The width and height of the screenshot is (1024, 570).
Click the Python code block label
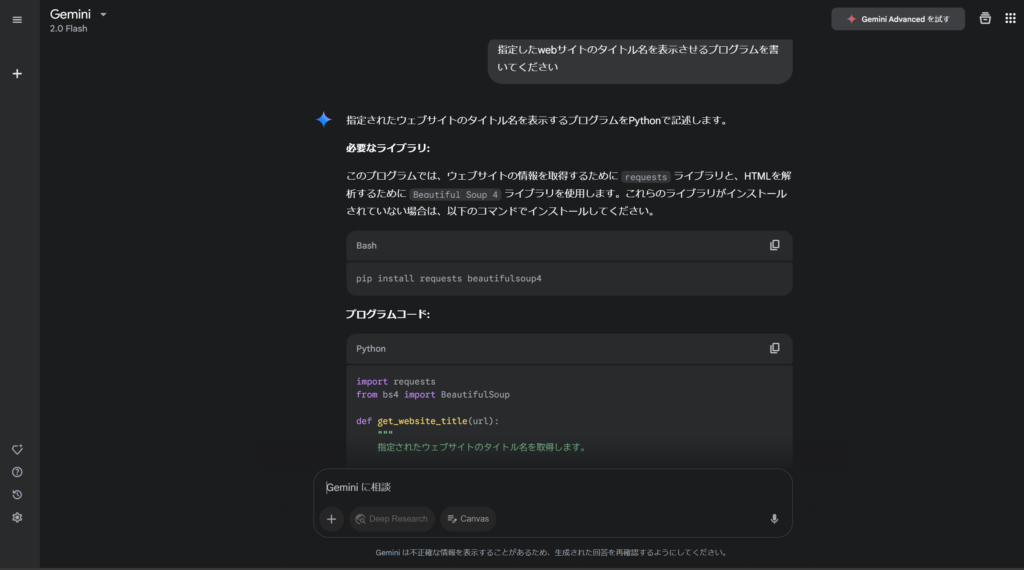pos(371,349)
